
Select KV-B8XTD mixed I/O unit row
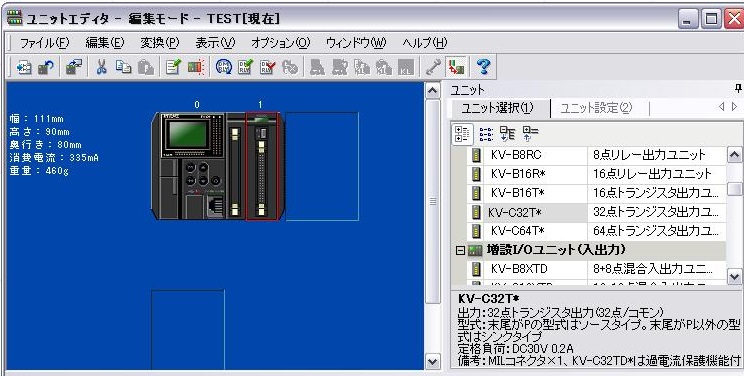[596, 269]
